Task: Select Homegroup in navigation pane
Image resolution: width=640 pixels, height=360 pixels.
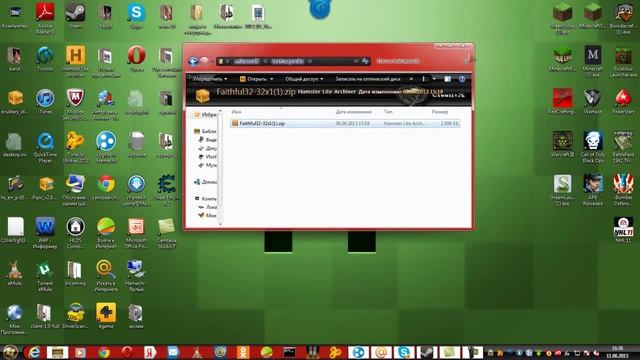Action: click(x=205, y=182)
